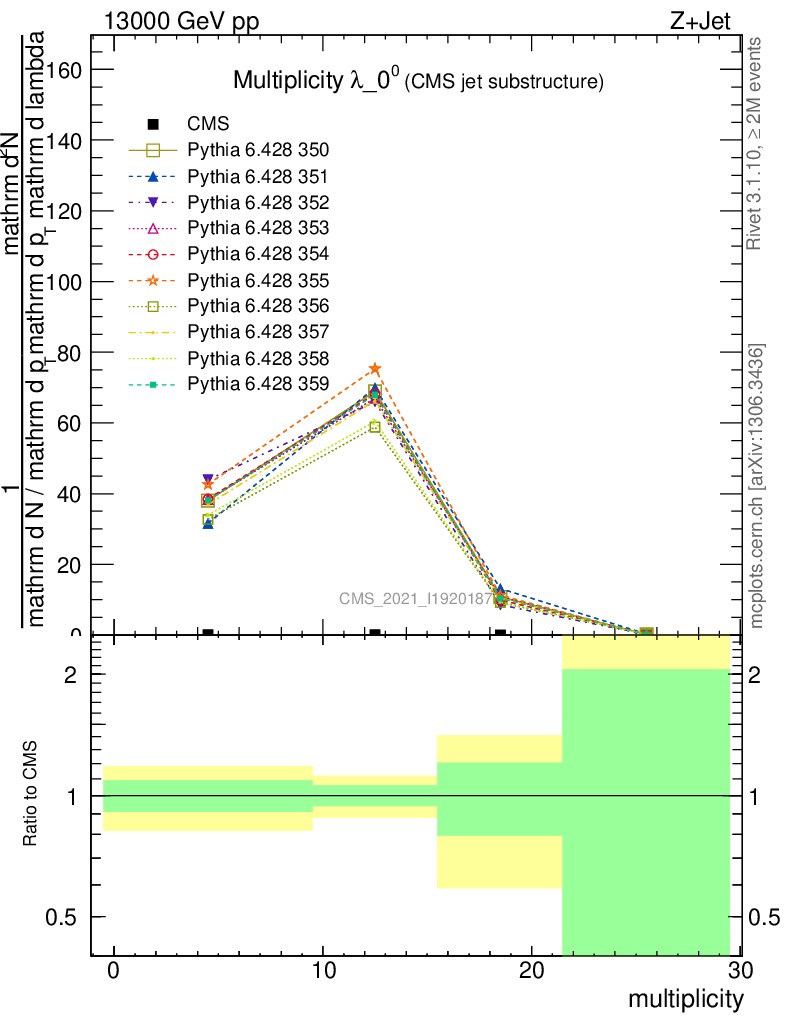Click the legend label 'Pythia 6.428 351'

[258, 176]
